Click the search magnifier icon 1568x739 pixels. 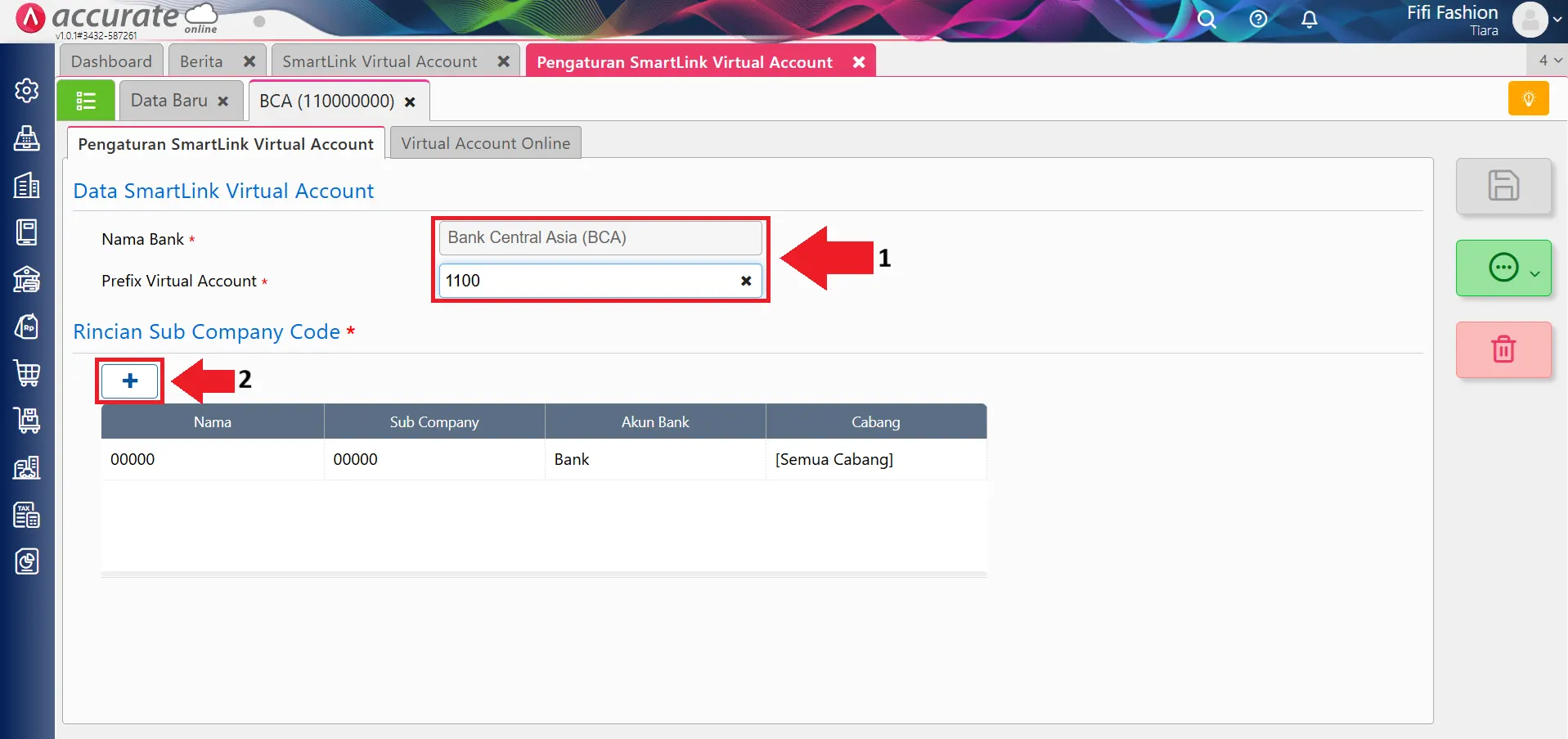click(x=1206, y=20)
